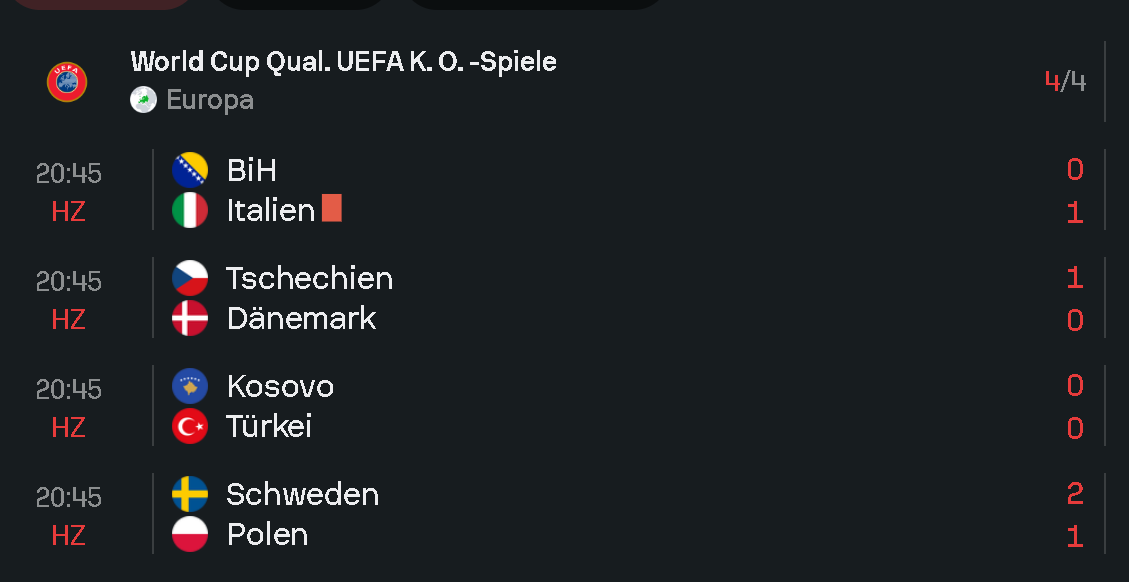Click Schweden's score of 2
Image resolution: width=1129 pixels, height=582 pixels.
coord(1075,494)
